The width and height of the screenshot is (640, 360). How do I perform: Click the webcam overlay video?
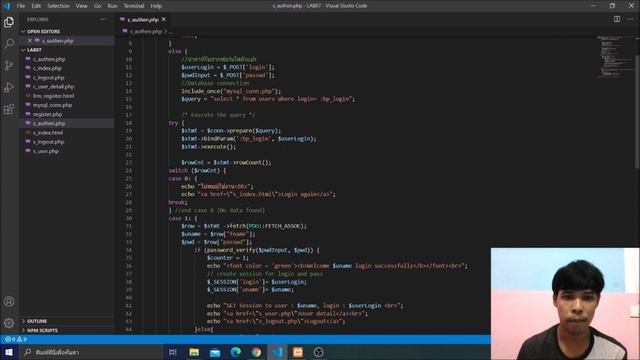(565, 304)
